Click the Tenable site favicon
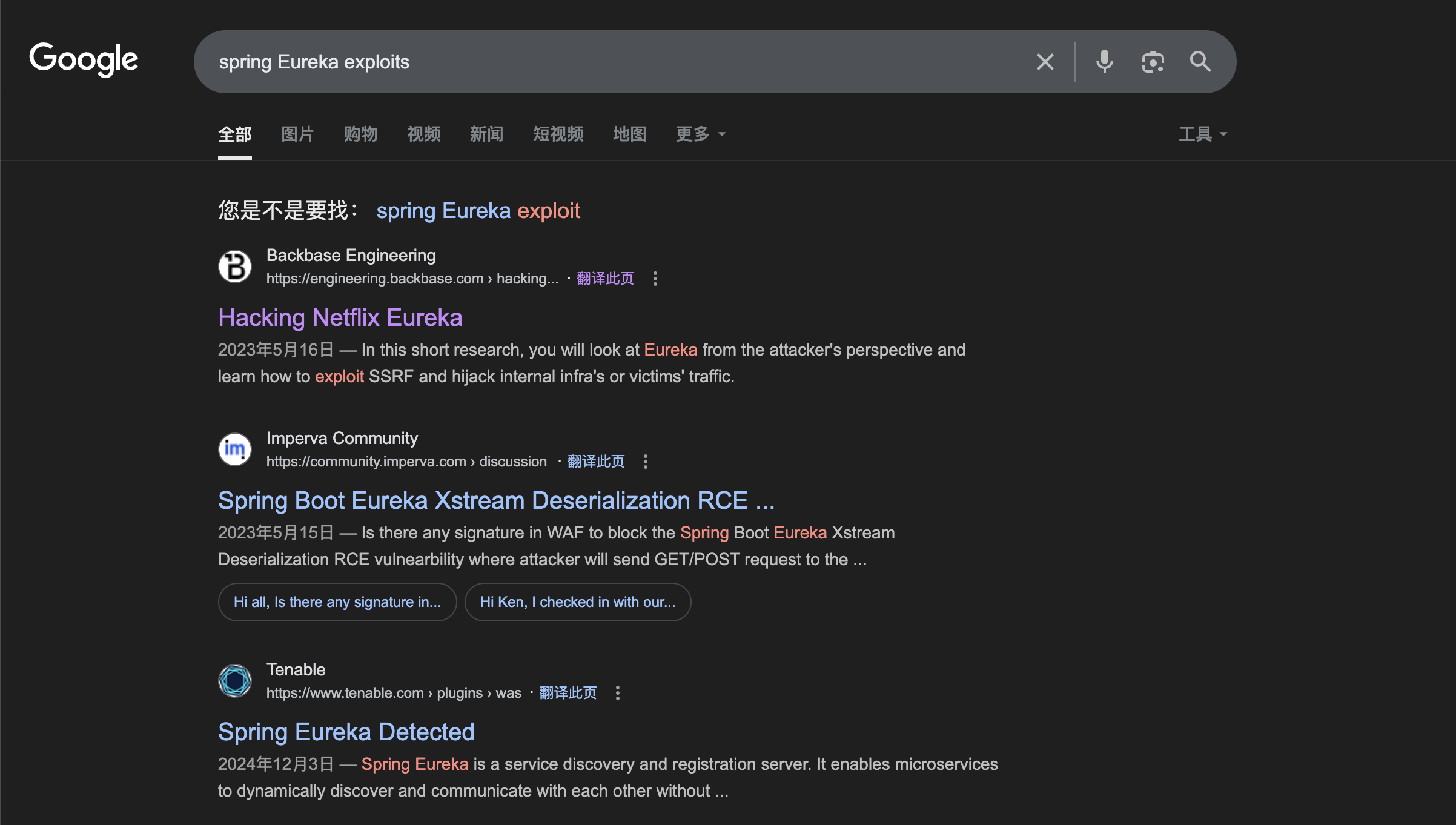The height and width of the screenshot is (825, 1456). pos(235,681)
